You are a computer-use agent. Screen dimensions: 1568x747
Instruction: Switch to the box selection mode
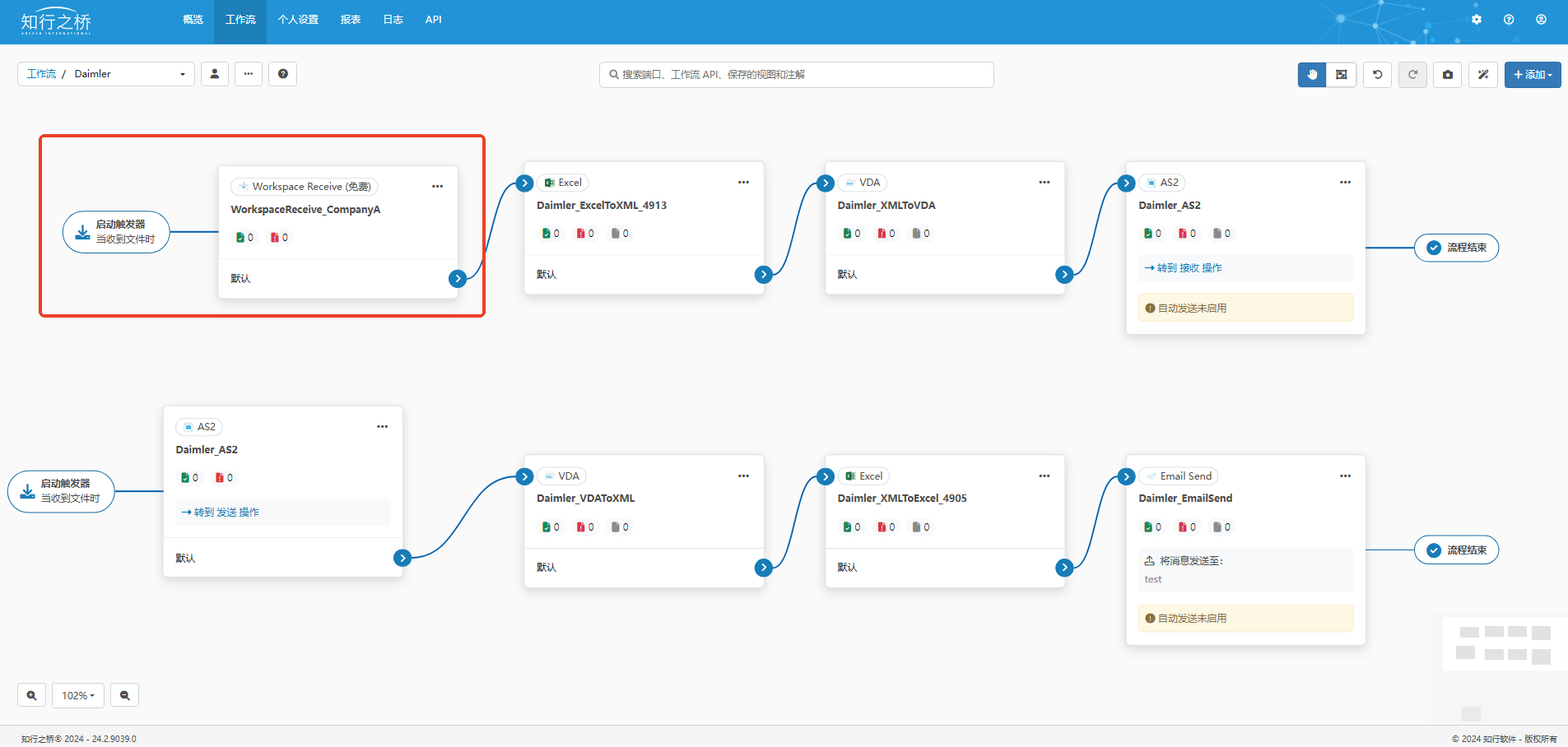(x=1342, y=75)
